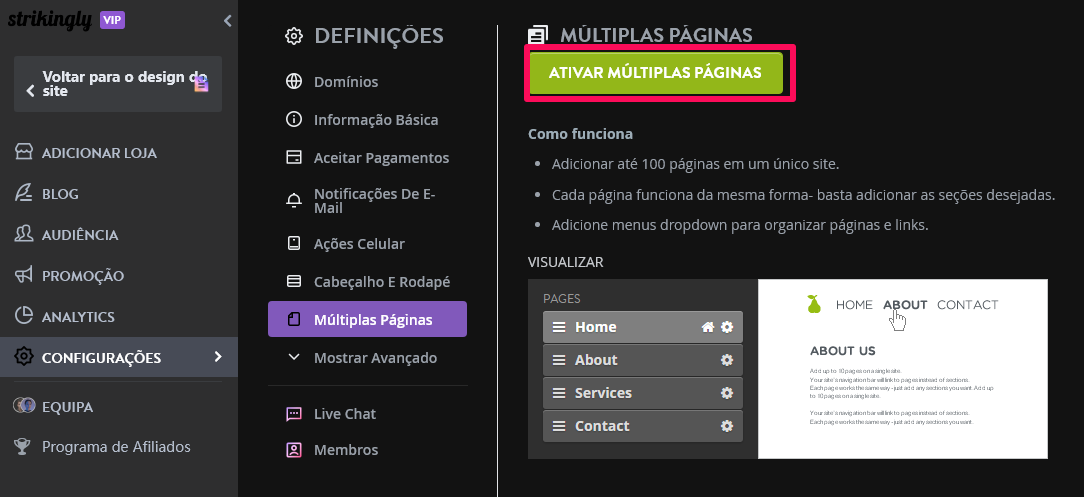Click the avatar icon beside Equipa
Viewport: 1084px width, 497px height.
(24, 406)
